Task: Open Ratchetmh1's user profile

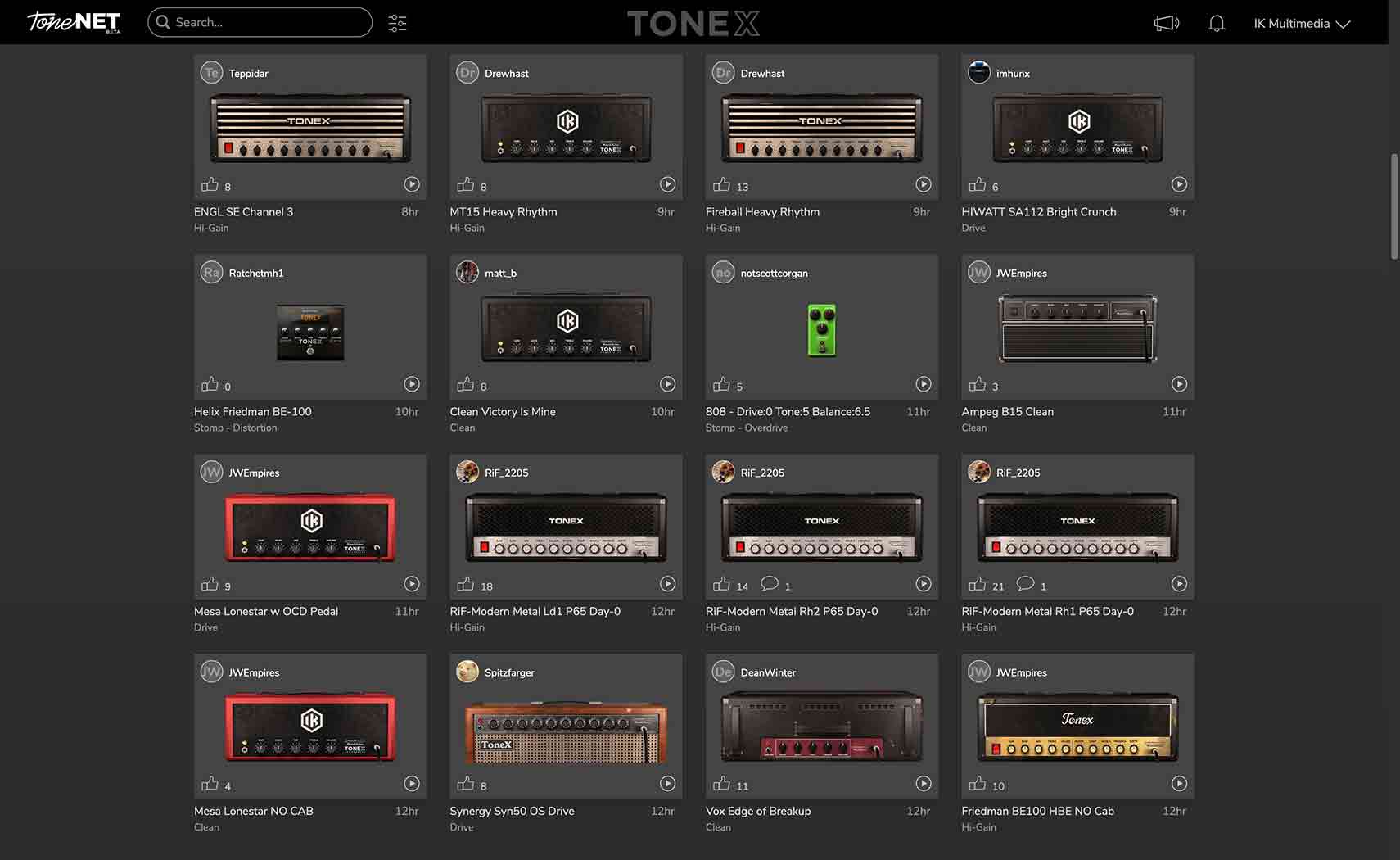Action: (x=242, y=273)
